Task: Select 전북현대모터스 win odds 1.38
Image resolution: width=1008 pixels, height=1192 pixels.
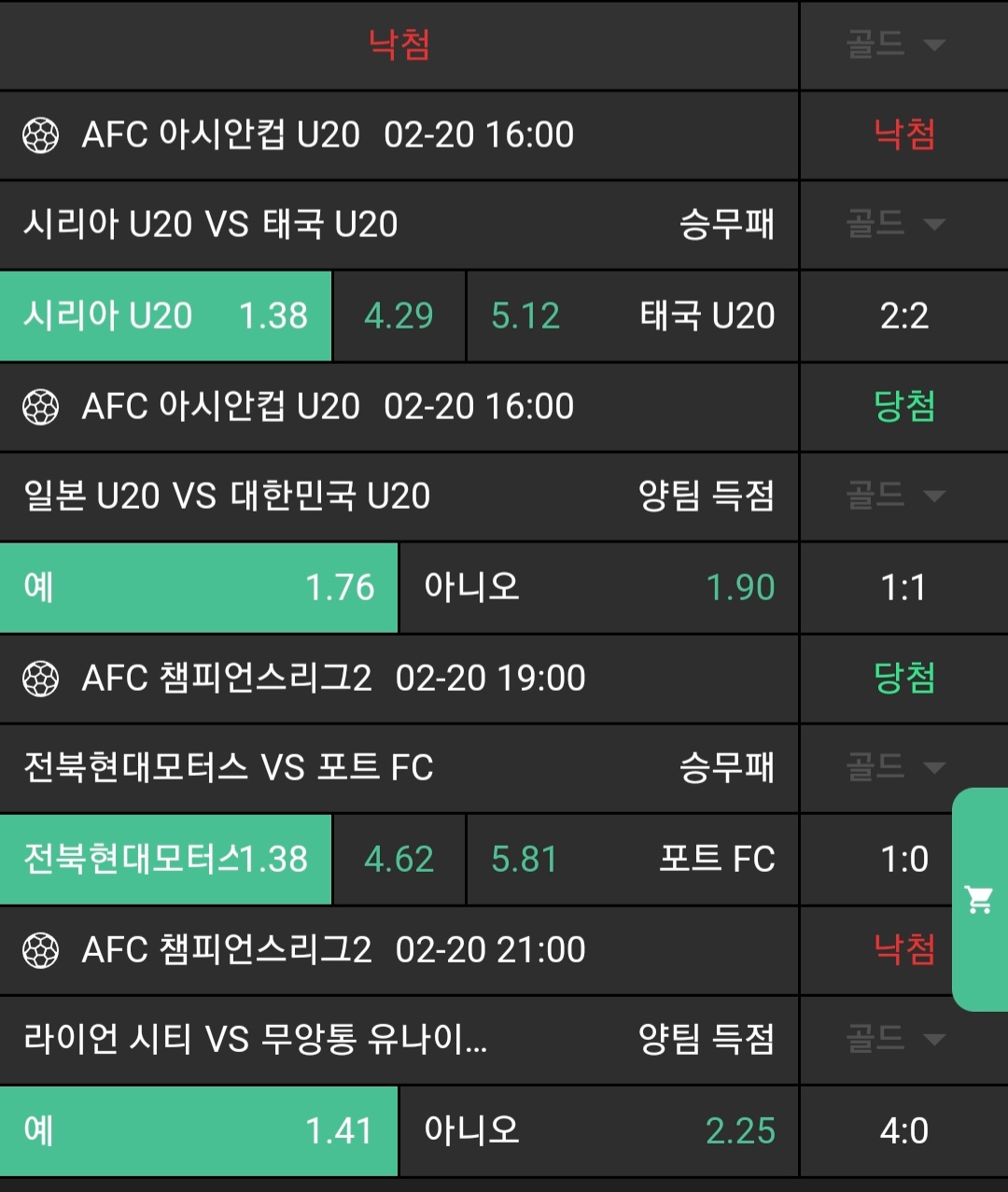Action: [166, 859]
